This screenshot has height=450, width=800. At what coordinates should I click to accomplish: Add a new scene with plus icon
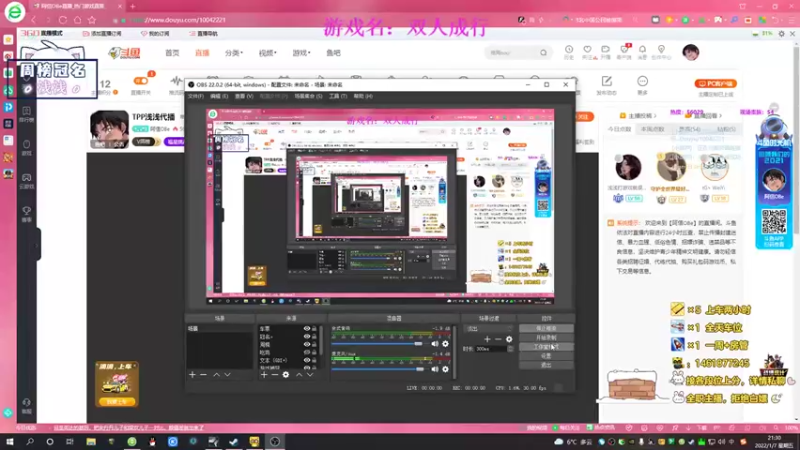tap(192, 374)
